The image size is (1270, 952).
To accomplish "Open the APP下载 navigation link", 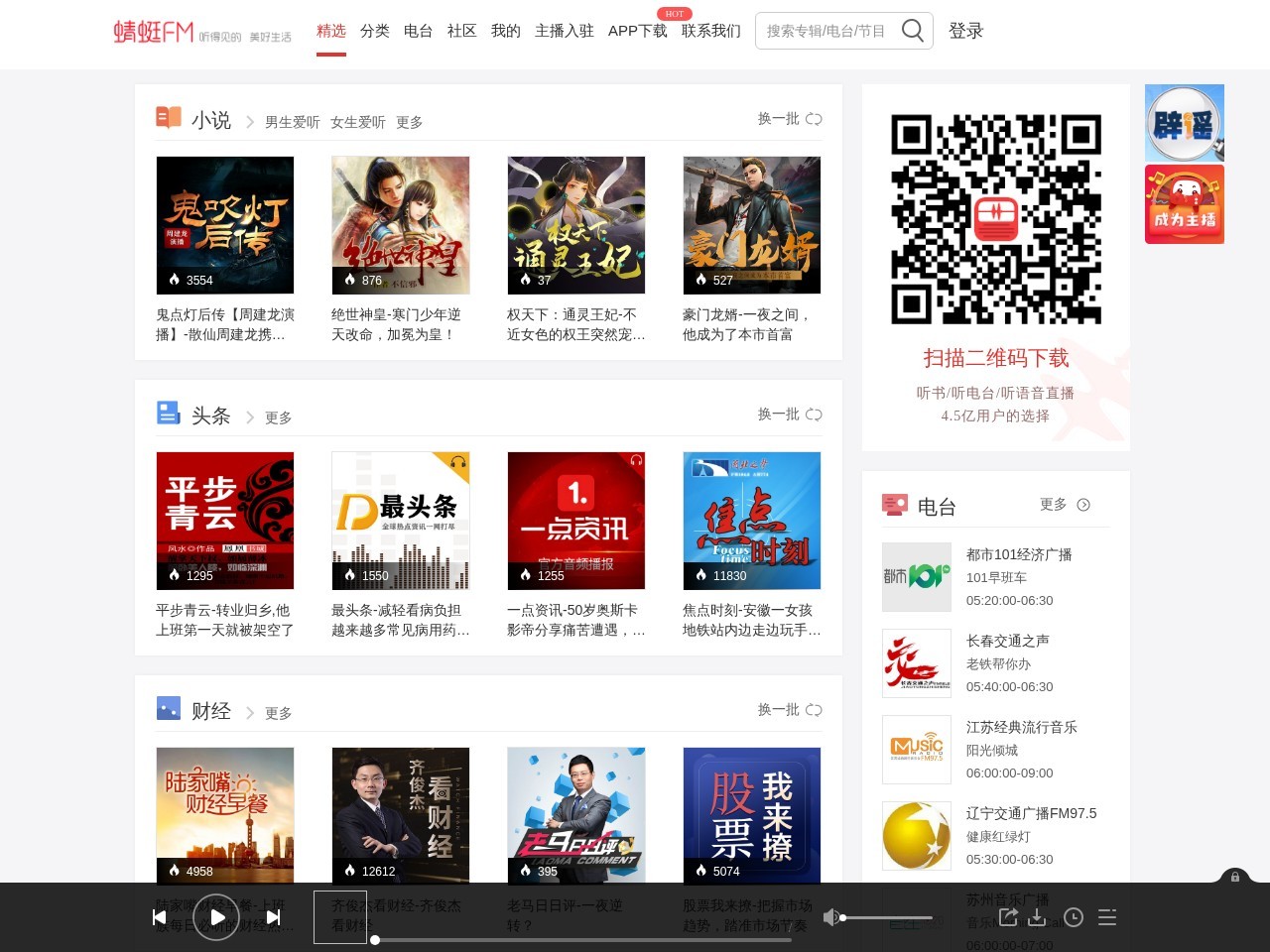I will tap(638, 31).
